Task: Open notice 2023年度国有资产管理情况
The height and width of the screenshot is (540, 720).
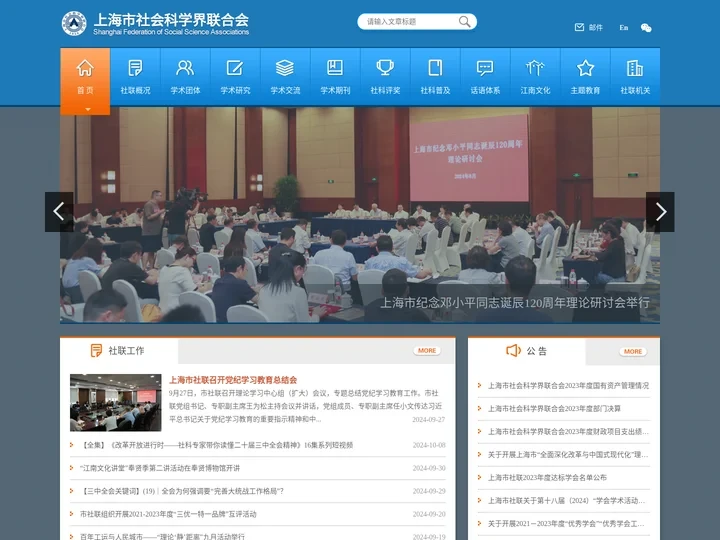Action: point(568,386)
